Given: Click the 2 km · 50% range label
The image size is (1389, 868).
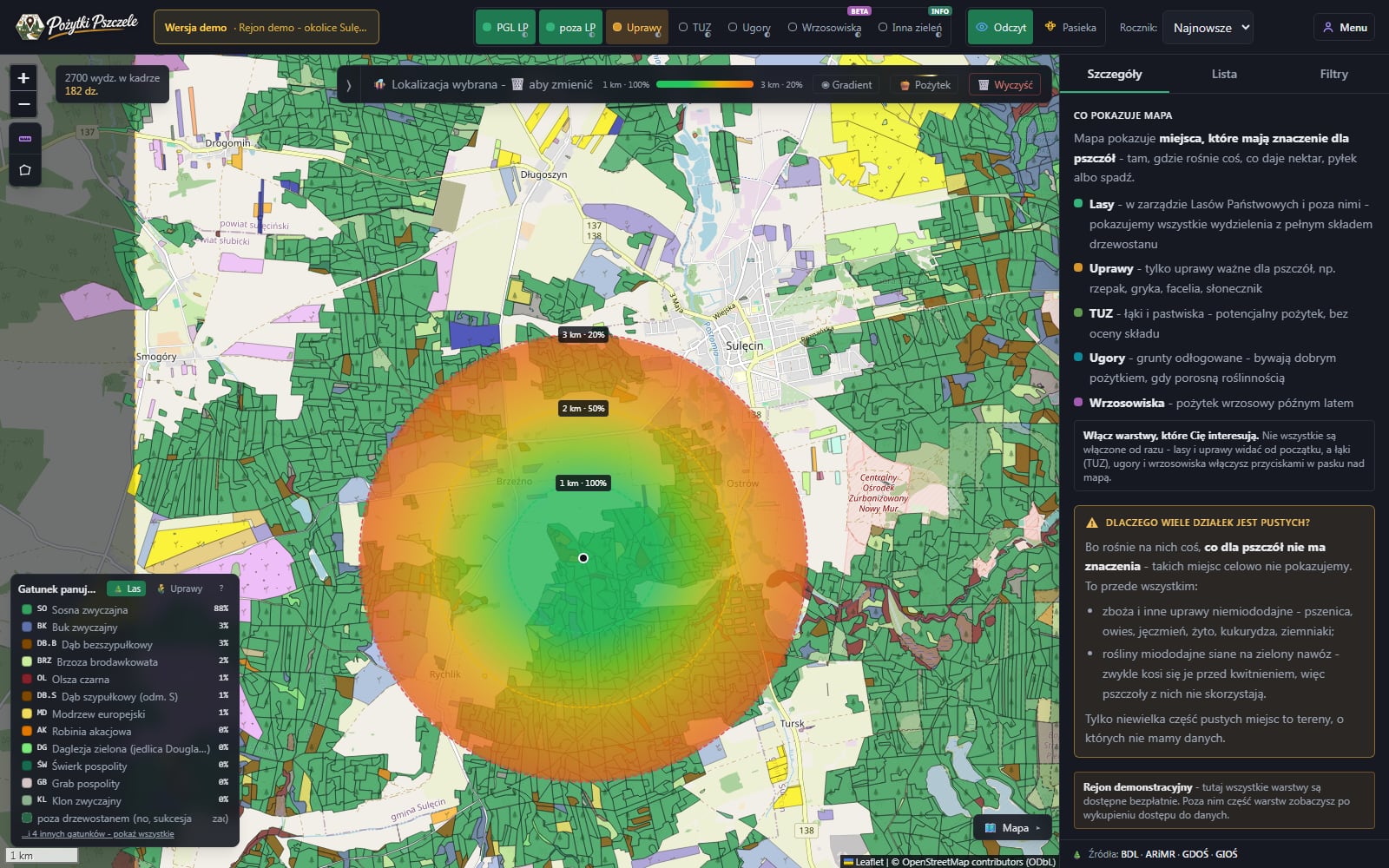Looking at the screenshot, I should coord(583,409).
